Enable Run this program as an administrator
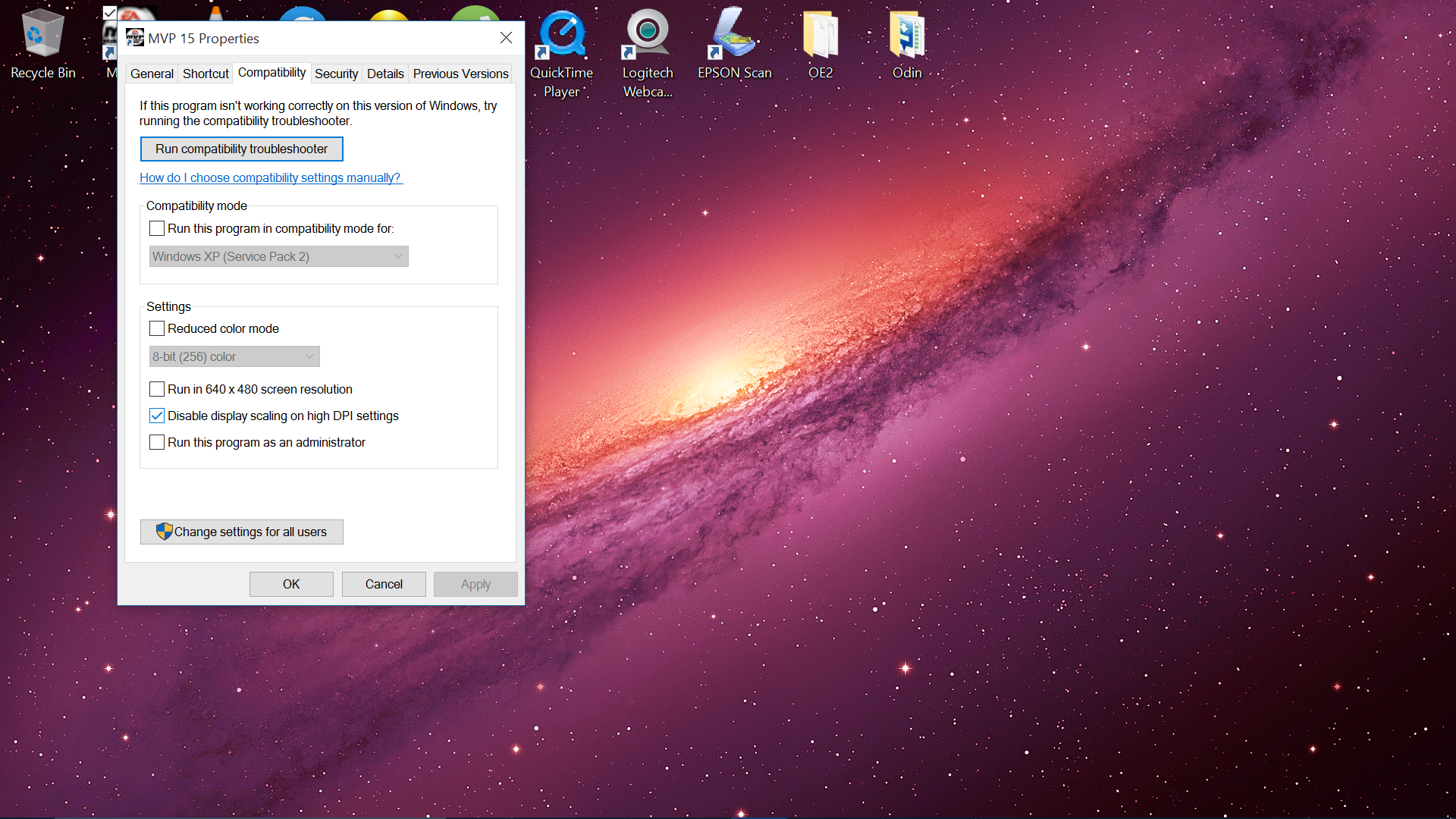 (x=157, y=442)
